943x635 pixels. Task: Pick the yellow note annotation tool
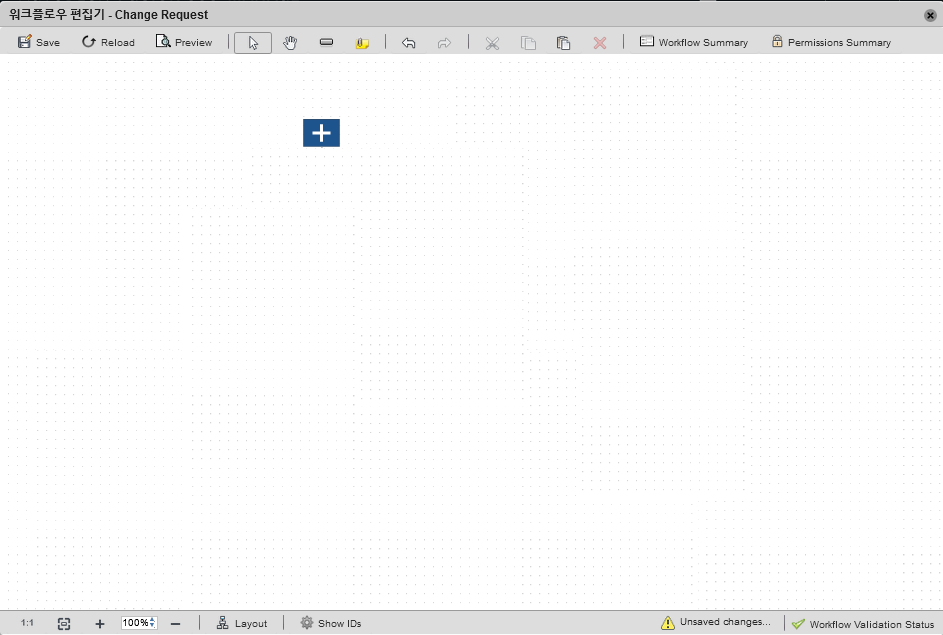coord(362,43)
